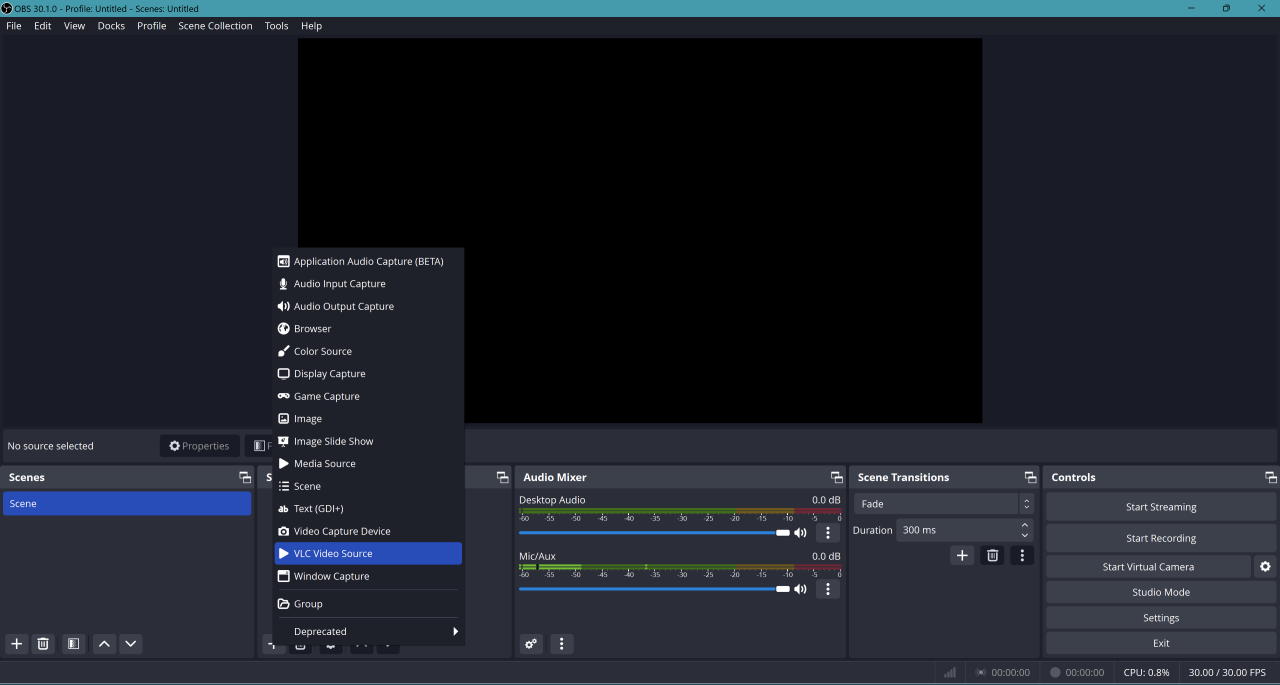Increase transition duration with the stepper arrow

coord(1024,524)
